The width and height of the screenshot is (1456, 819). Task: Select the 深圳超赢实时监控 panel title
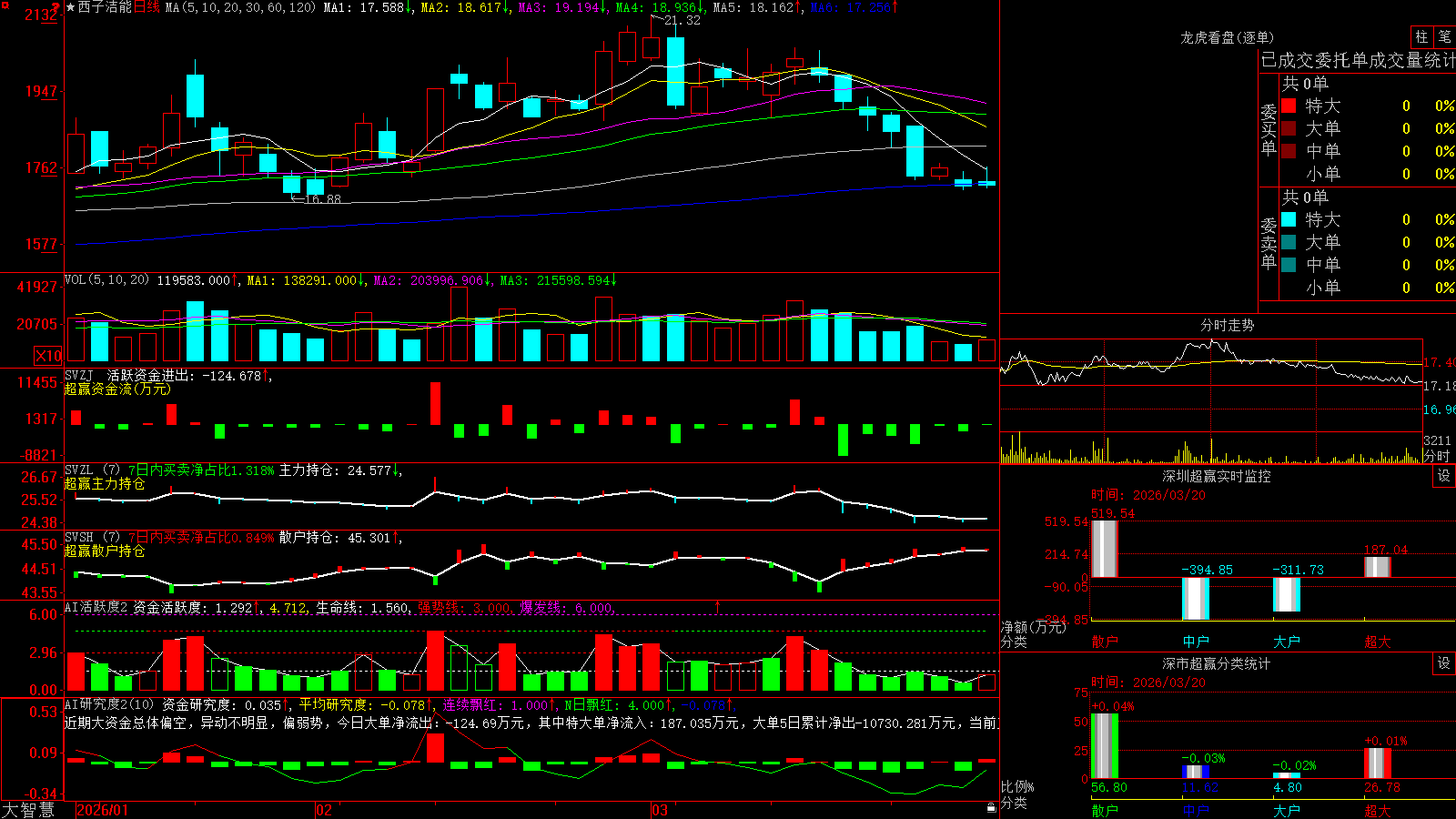[x=1217, y=476]
